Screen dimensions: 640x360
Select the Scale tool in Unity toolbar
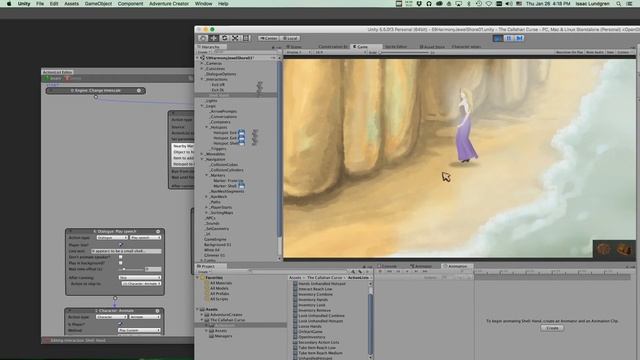coord(235,38)
